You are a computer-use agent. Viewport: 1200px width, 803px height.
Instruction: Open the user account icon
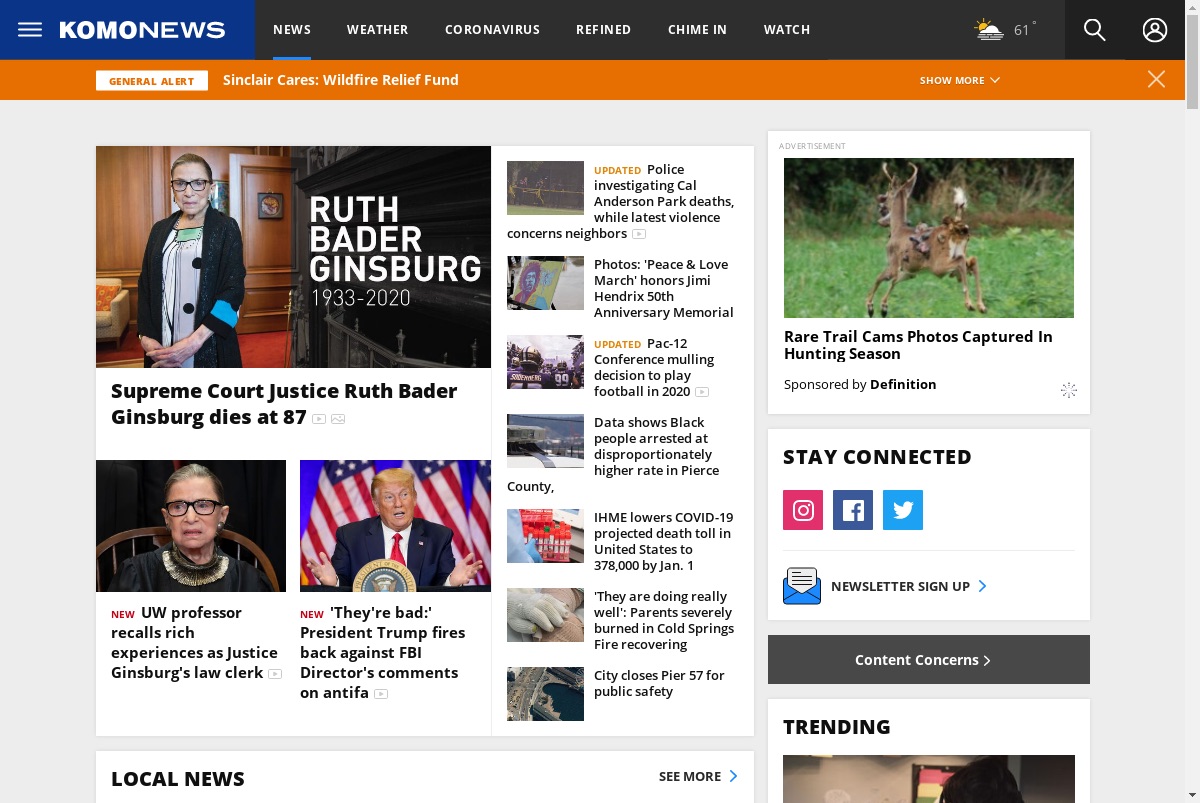pyautogui.click(x=1155, y=30)
